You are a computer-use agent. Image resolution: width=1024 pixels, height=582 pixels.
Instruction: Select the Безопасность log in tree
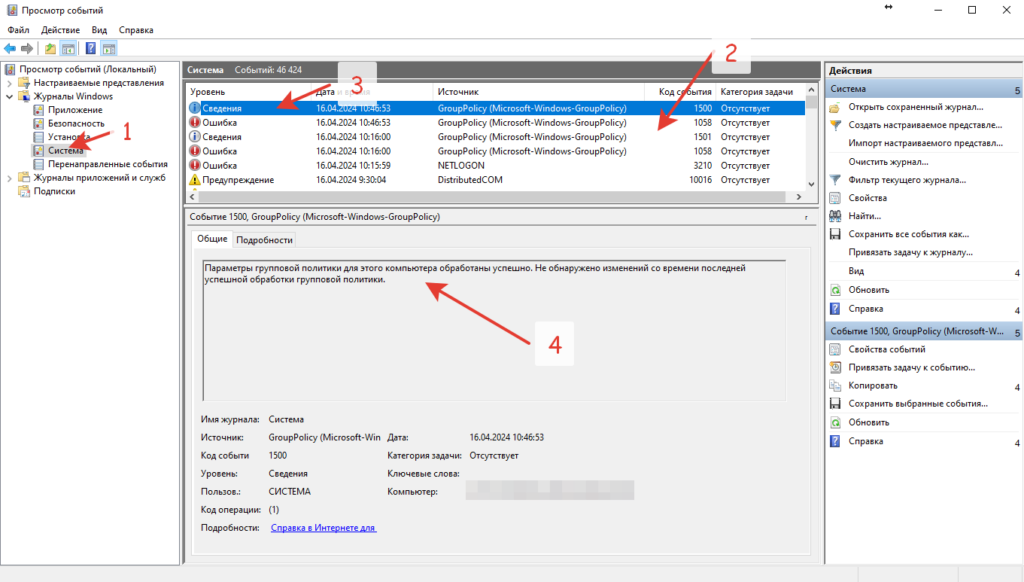pyautogui.click(x=76, y=123)
